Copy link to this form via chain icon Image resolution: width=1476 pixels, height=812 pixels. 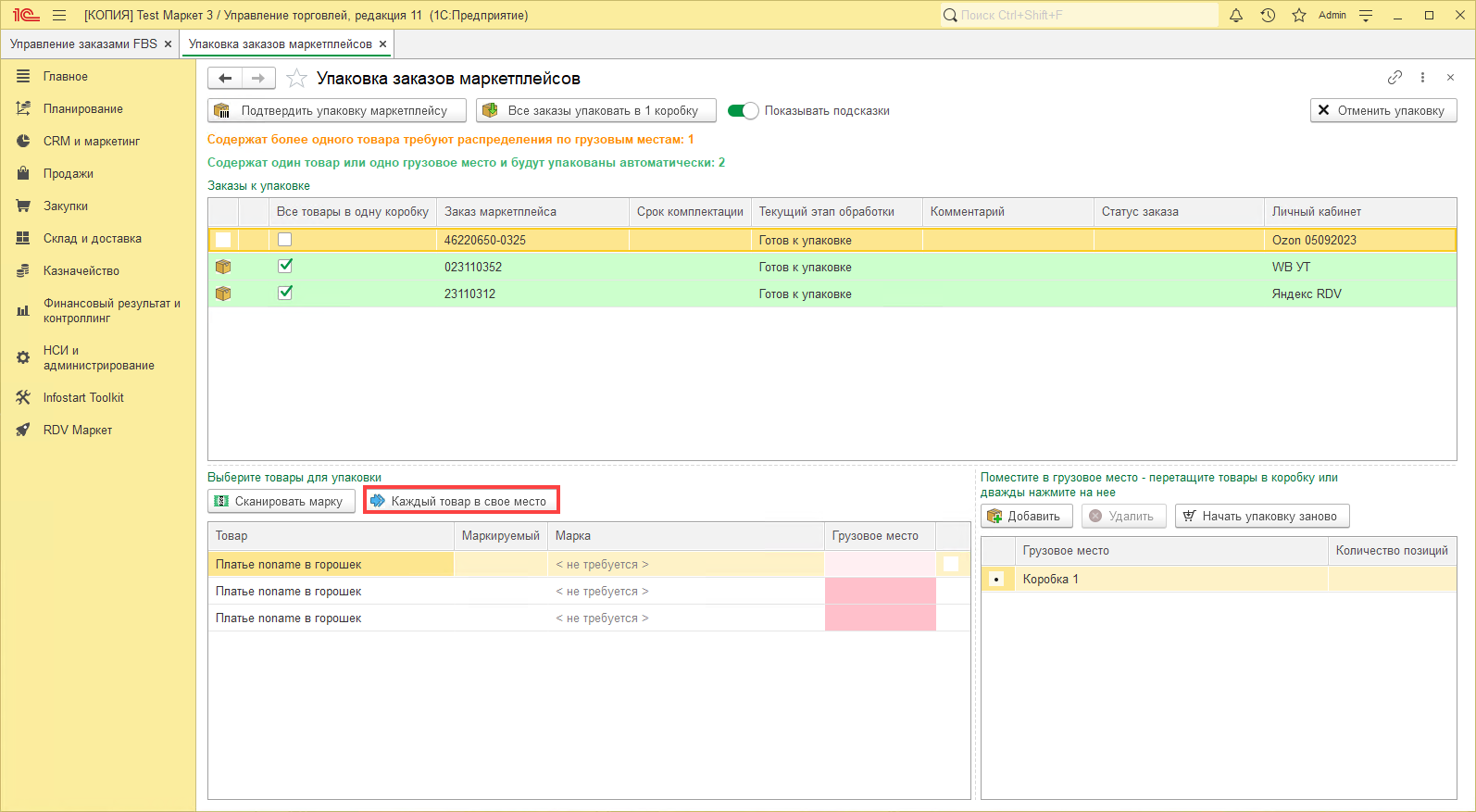point(1395,78)
